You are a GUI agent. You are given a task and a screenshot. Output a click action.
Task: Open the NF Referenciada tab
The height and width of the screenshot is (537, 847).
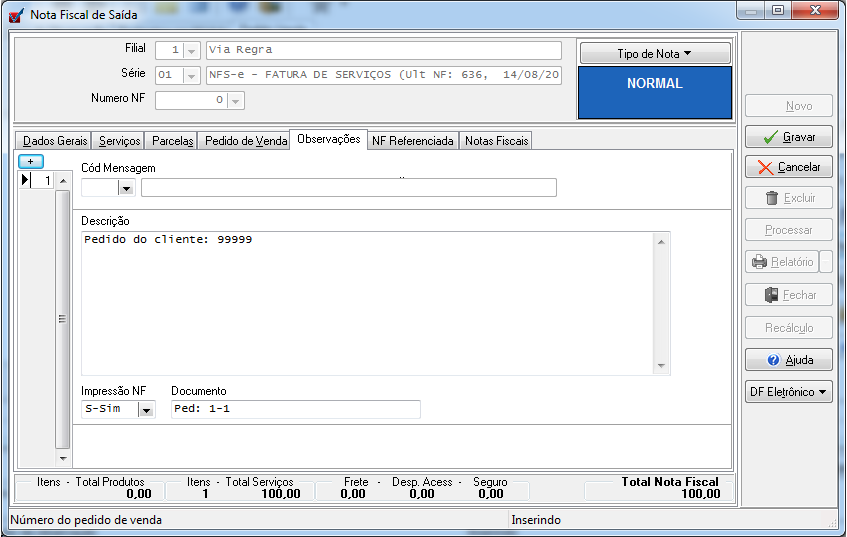412,142
